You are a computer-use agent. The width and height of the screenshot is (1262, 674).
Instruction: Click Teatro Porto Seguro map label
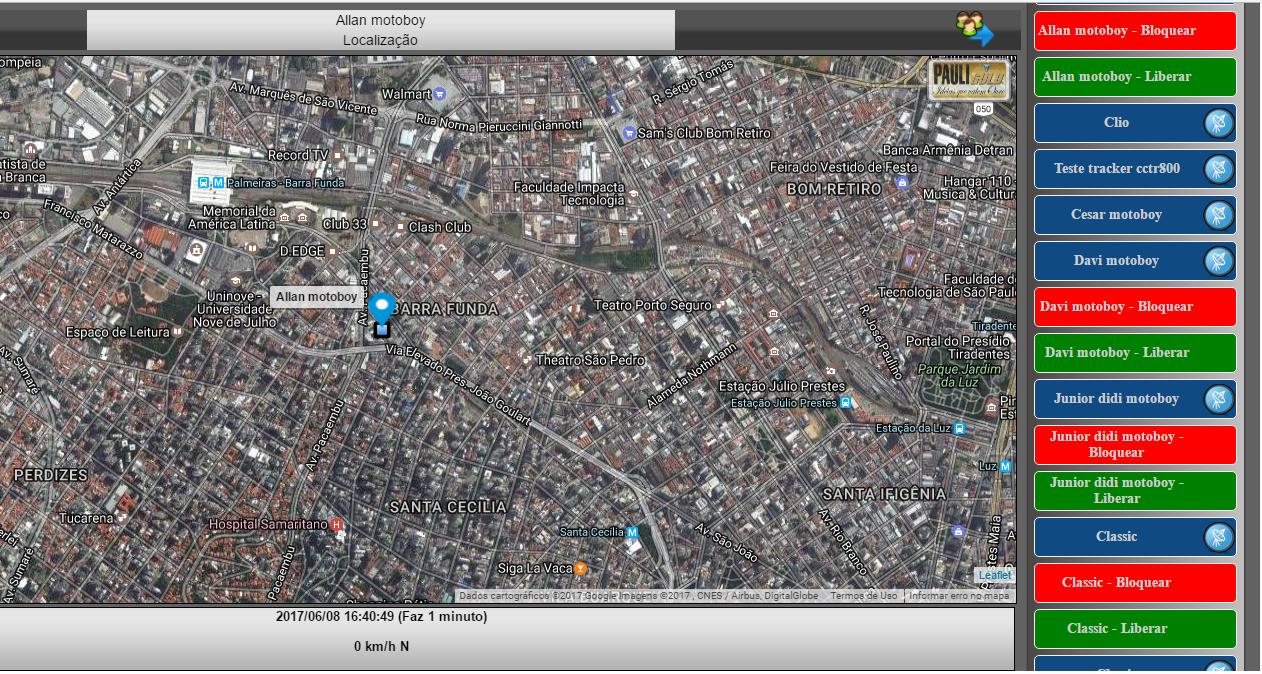pyautogui.click(x=652, y=305)
